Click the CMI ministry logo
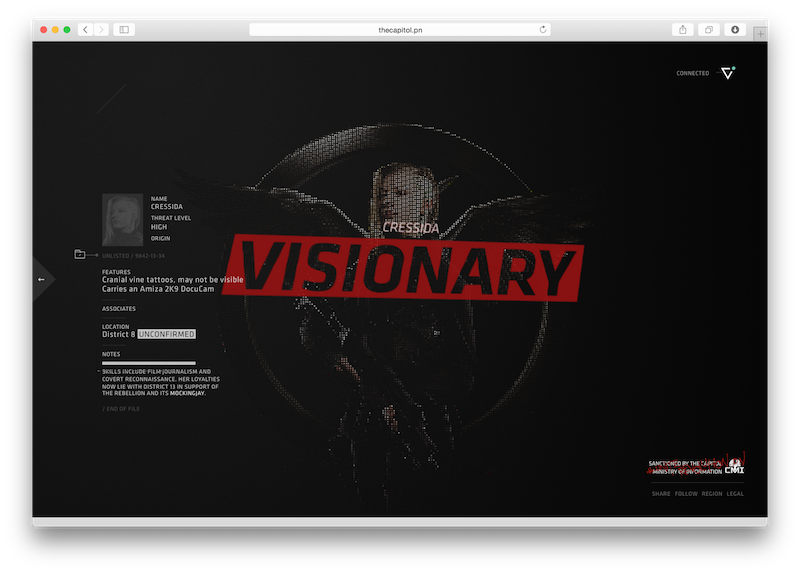Viewport: 800px width, 573px height. (x=735, y=466)
